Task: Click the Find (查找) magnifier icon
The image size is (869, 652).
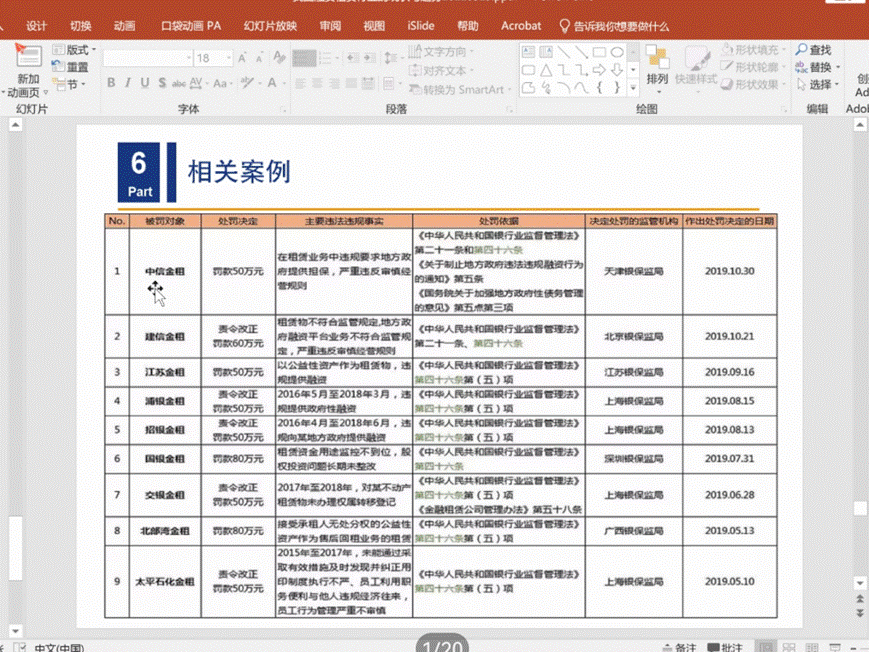Action: click(x=802, y=50)
